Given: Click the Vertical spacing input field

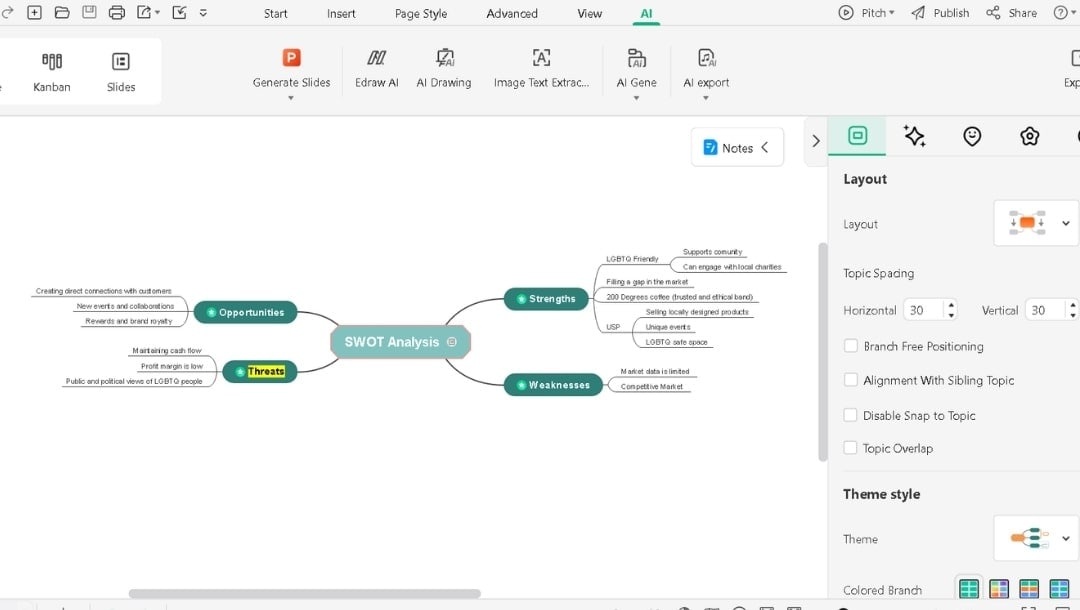Looking at the screenshot, I should (1047, 310).
